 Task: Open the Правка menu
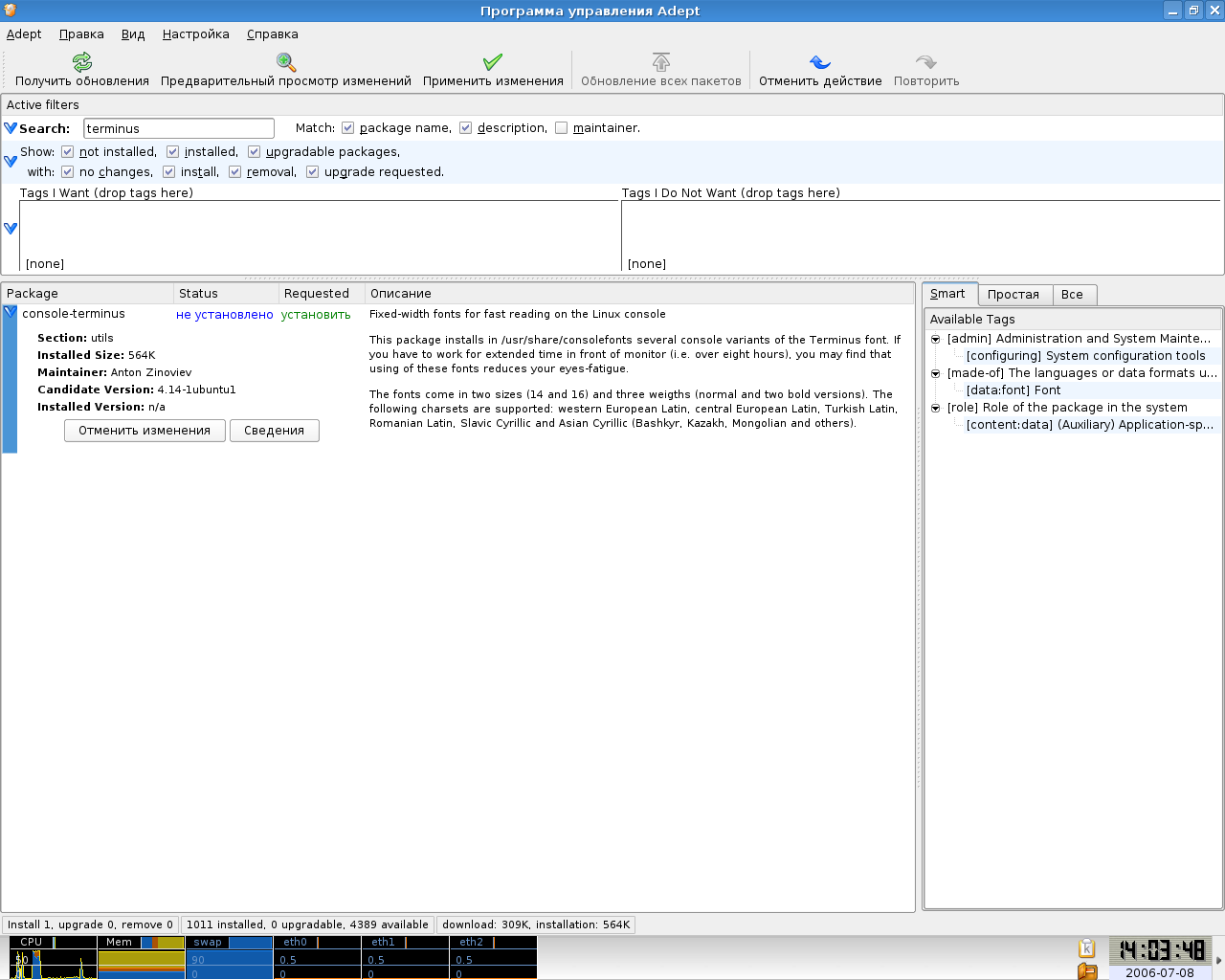point(81,34)
